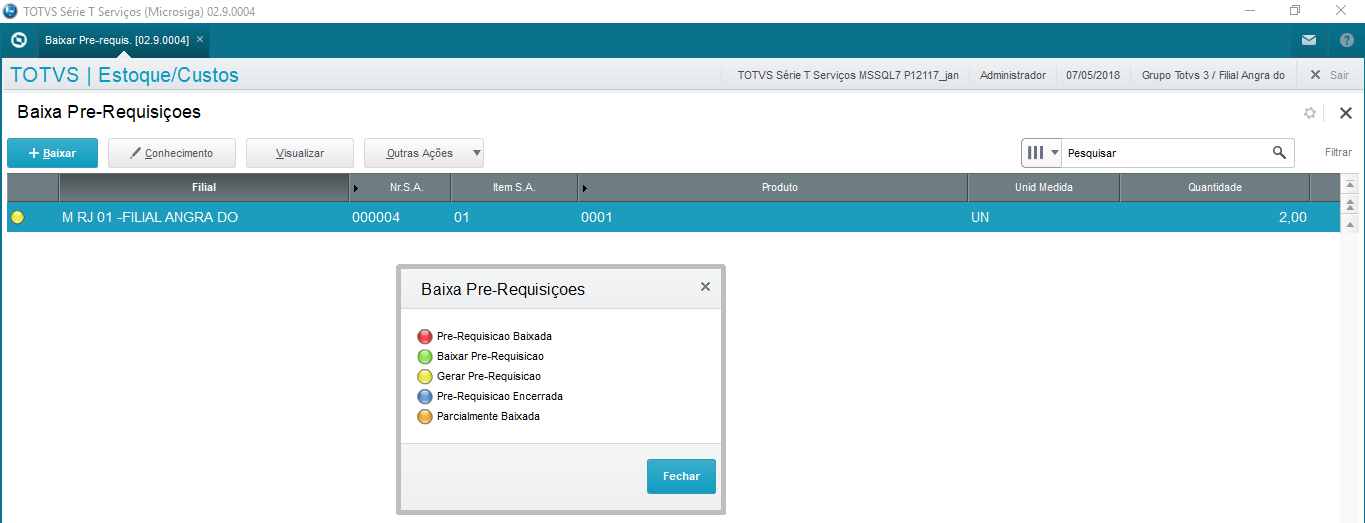Close the legend dialog with its X
Viewport: 1365px width, 523px height.
click(x=705, y=287)
